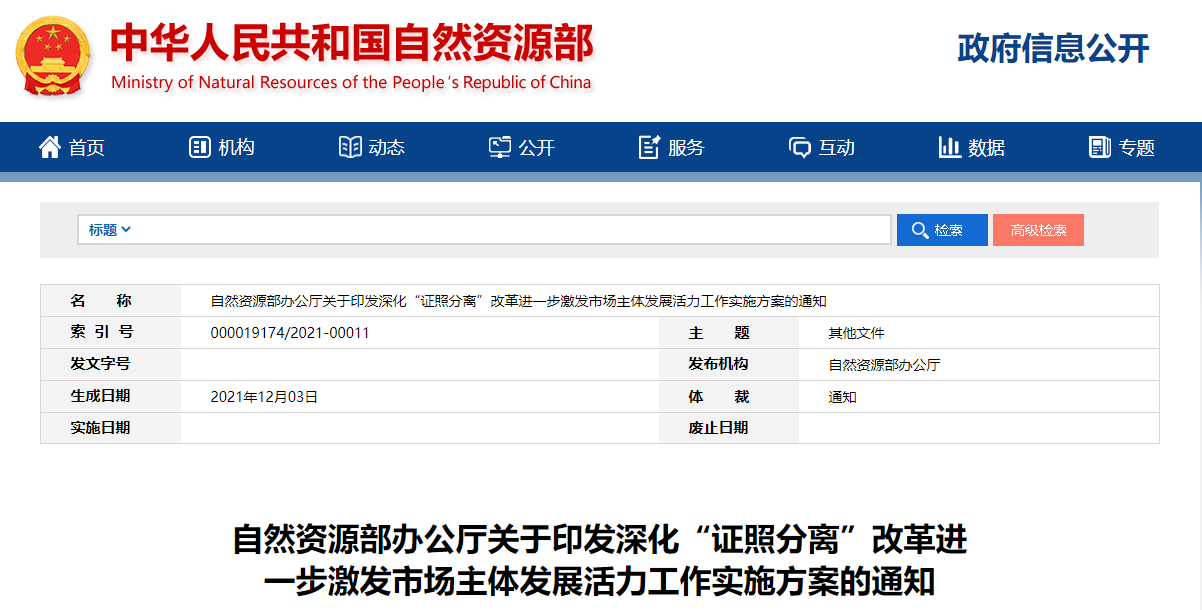The image size is (1202, 610).
Task: Click the English ministry name subtitle
Action: coord(351,82)
